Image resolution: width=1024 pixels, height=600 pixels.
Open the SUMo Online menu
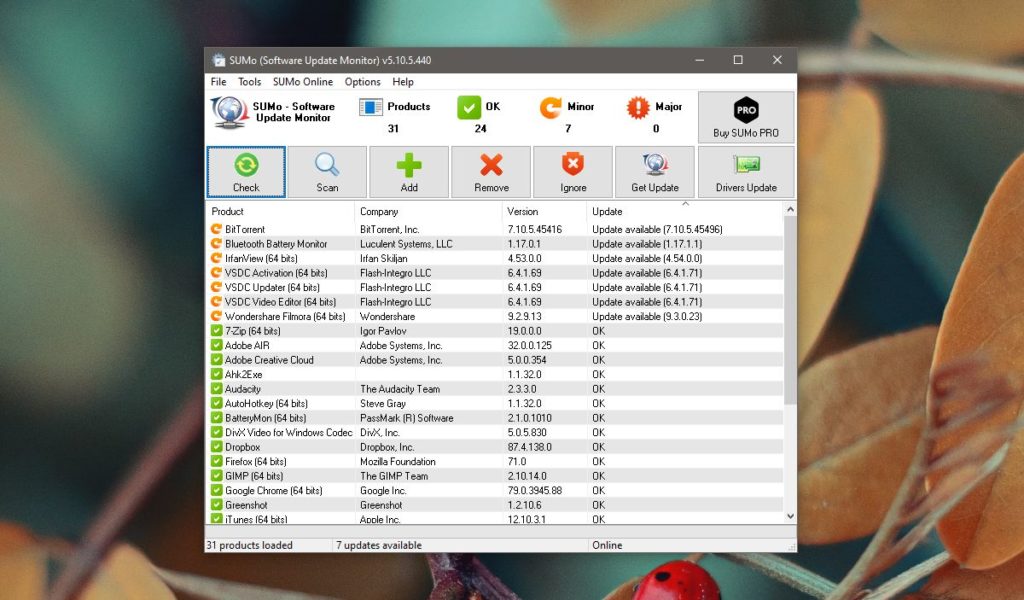[302, 82]
